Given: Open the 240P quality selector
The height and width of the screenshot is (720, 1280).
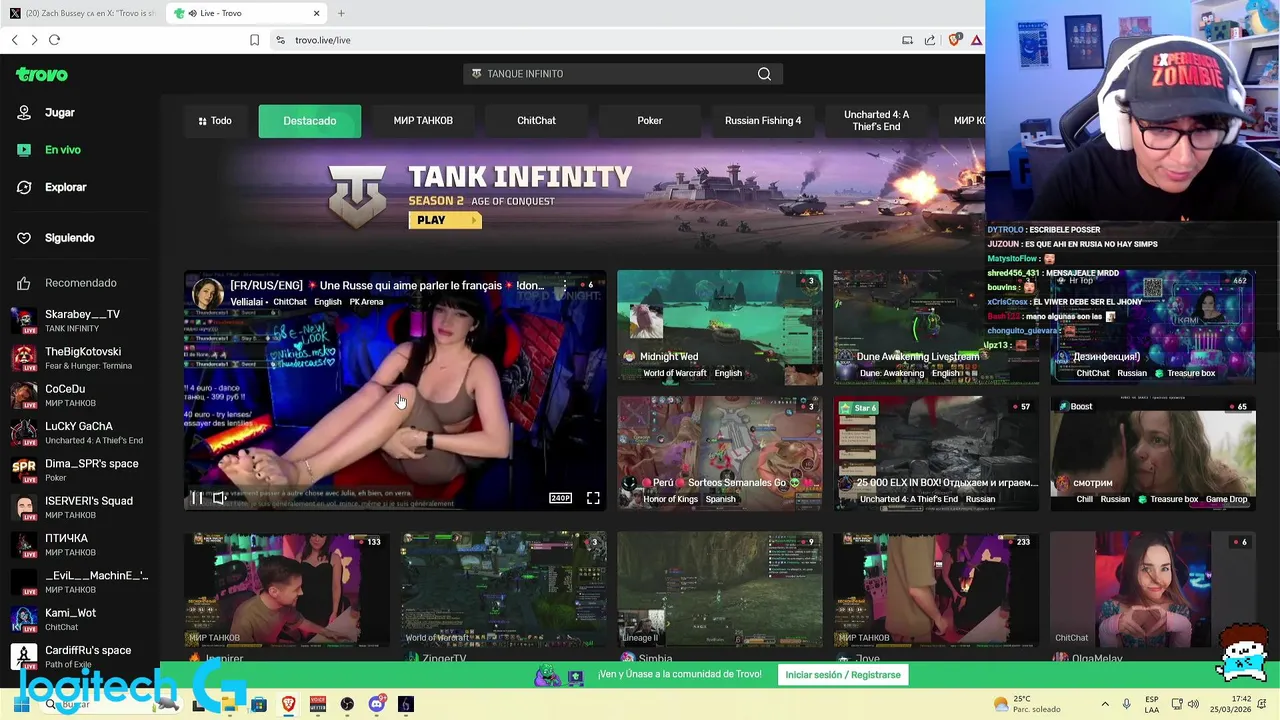Looking at the screenshot, I should tap(560, 498).
